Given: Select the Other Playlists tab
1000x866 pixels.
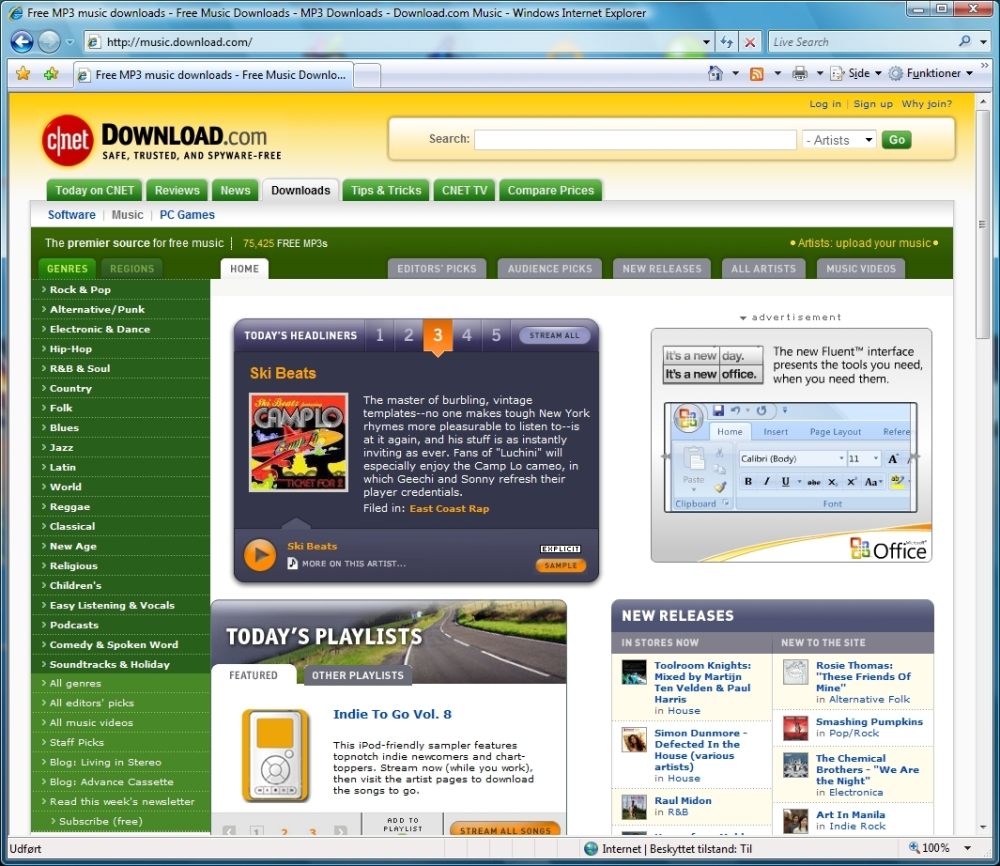Looking at the screenshot, I should [x=358, y=675].
